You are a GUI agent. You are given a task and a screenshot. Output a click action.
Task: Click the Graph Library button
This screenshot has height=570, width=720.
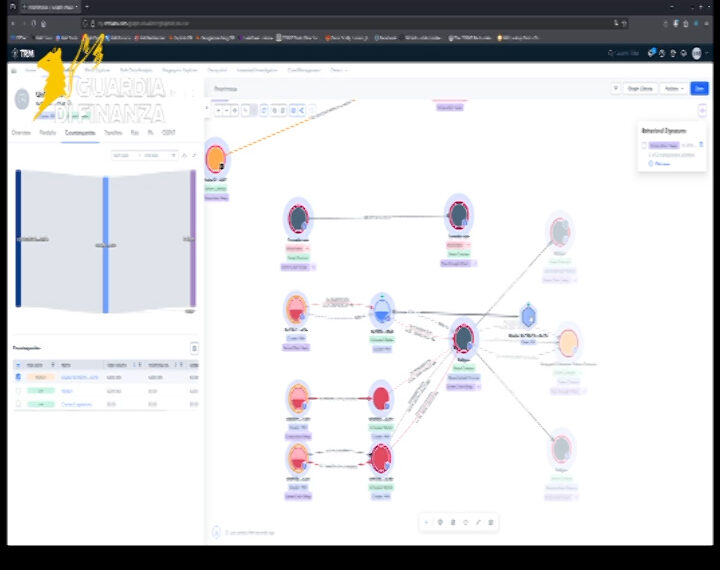[x=640, y=88]
